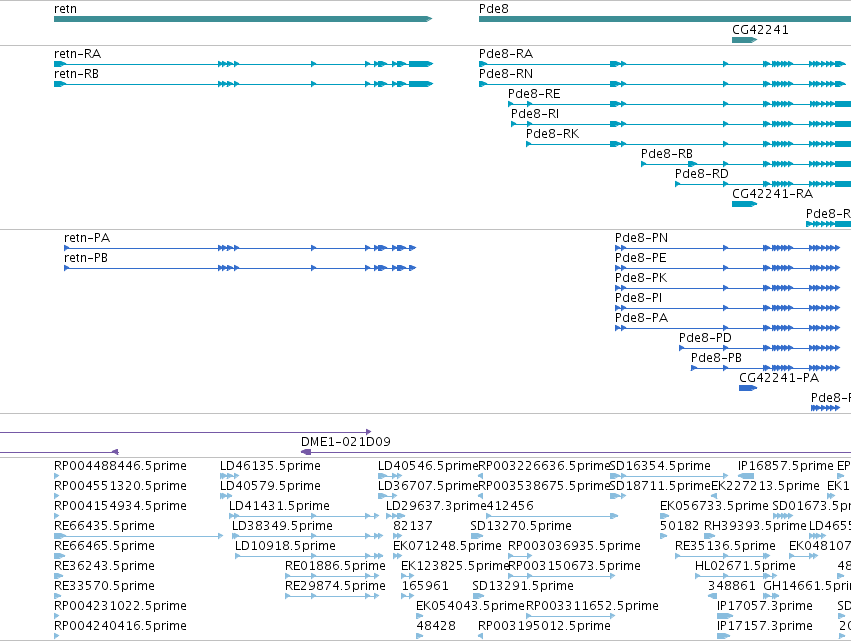Choose the SD16354.5prime EST
The width and height of the screenshot is (851, 641).
coord(661,466)
